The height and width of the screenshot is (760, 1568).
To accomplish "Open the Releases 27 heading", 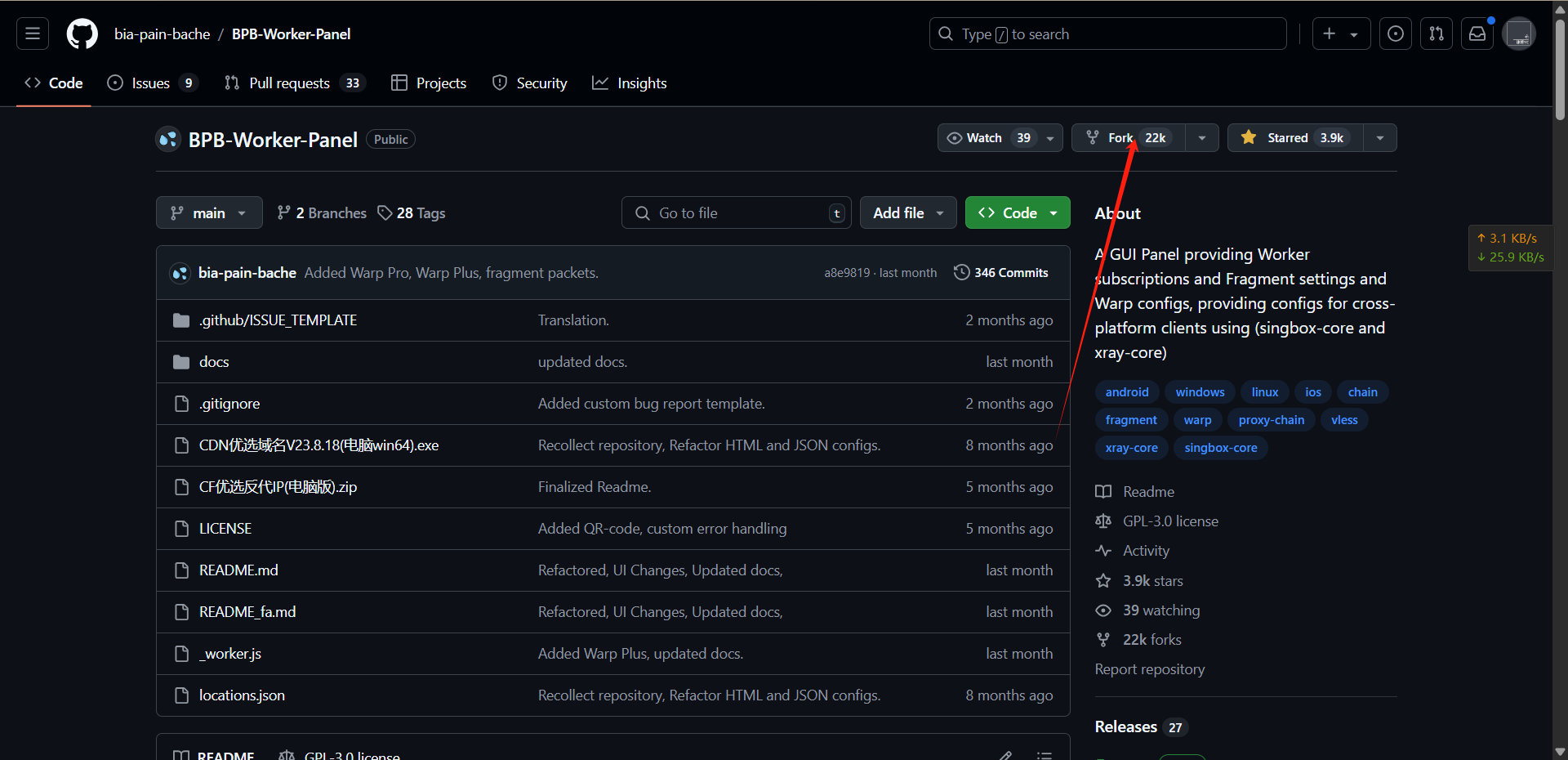I will pos(1141,726).
